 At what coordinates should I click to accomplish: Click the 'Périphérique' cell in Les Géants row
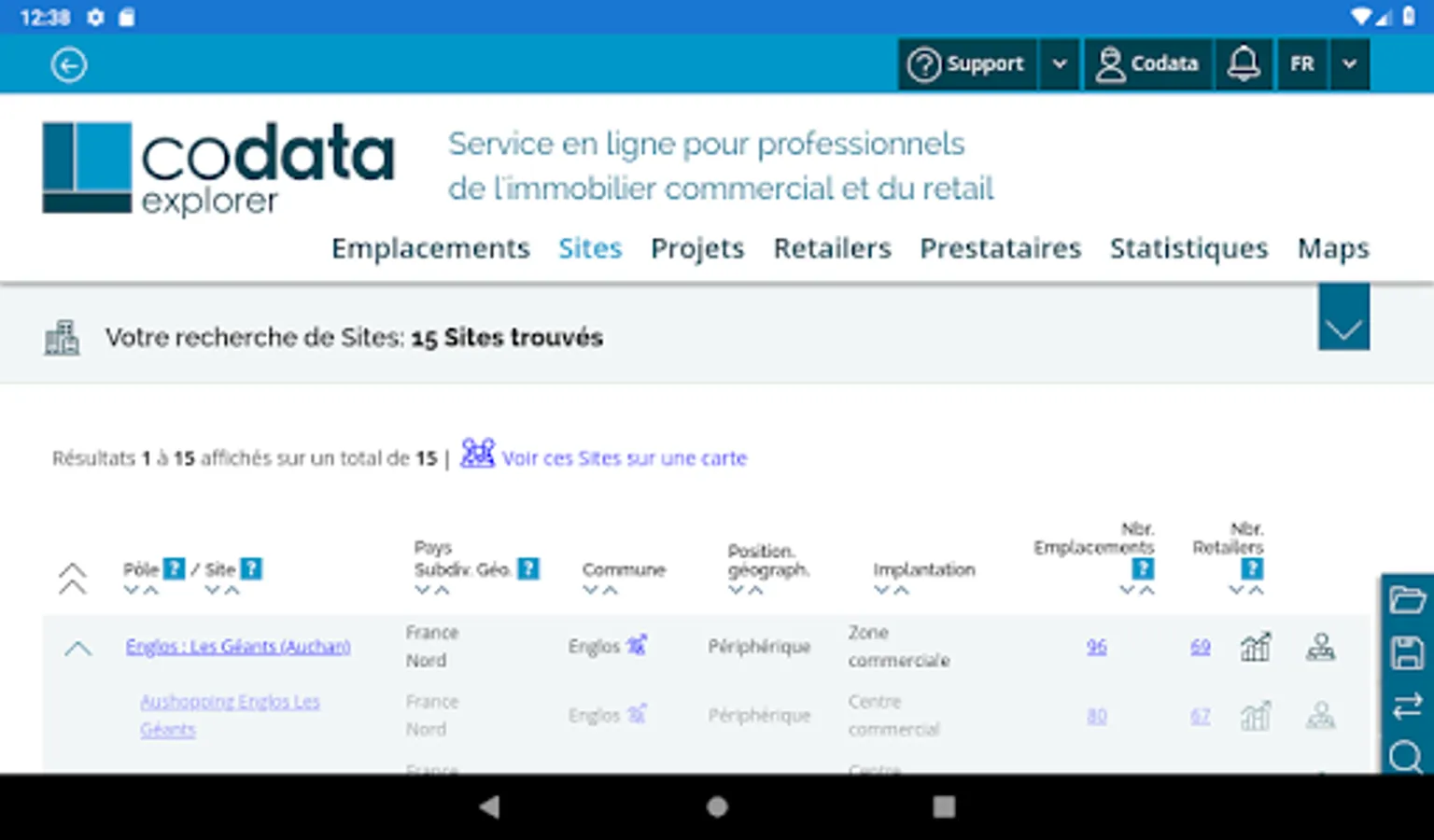pos(759,646)
